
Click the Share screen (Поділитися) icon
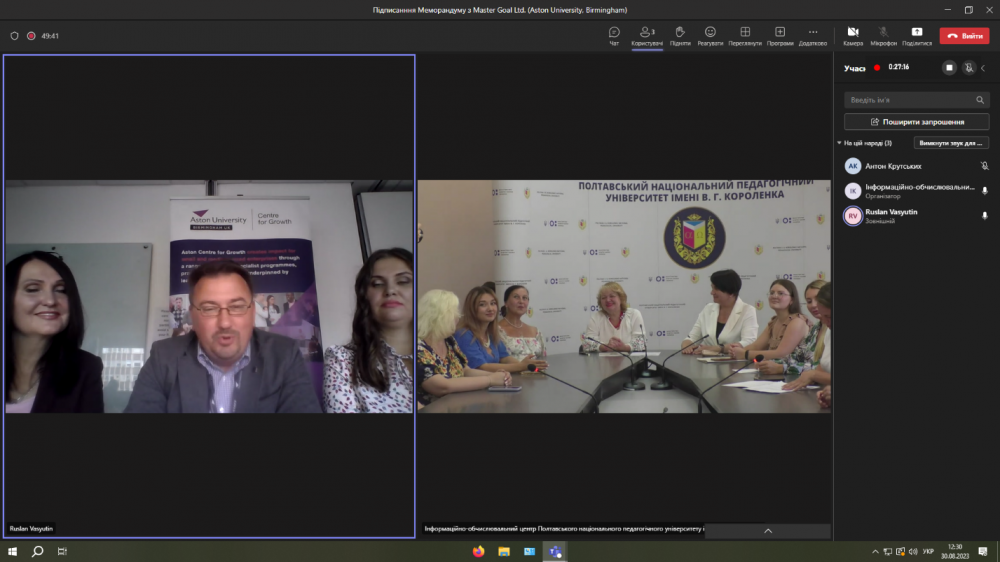click(916, 35)
